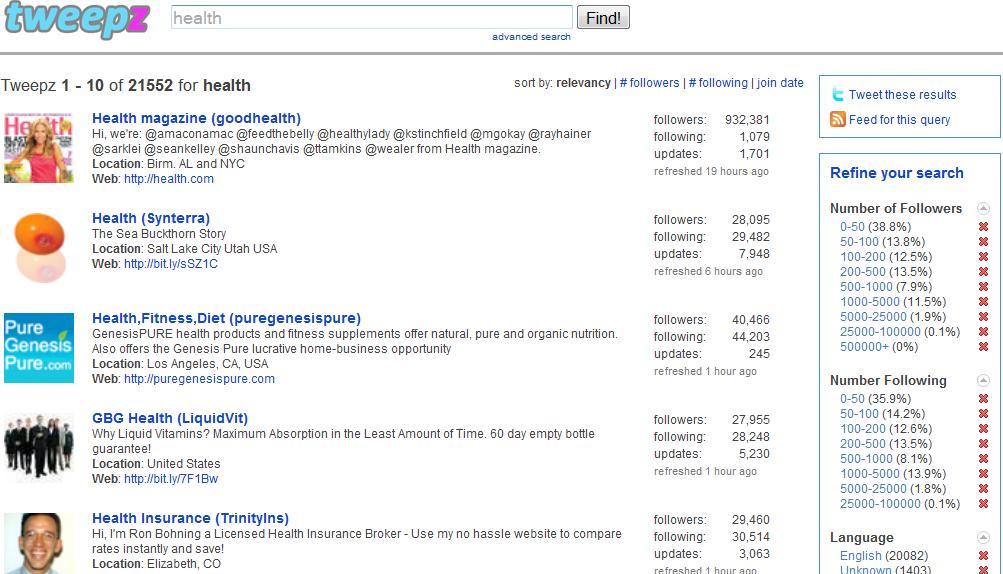Filter by 200-500 following range
The image size is (1003, 574).
pyautogui.click(x=862, y=443)
